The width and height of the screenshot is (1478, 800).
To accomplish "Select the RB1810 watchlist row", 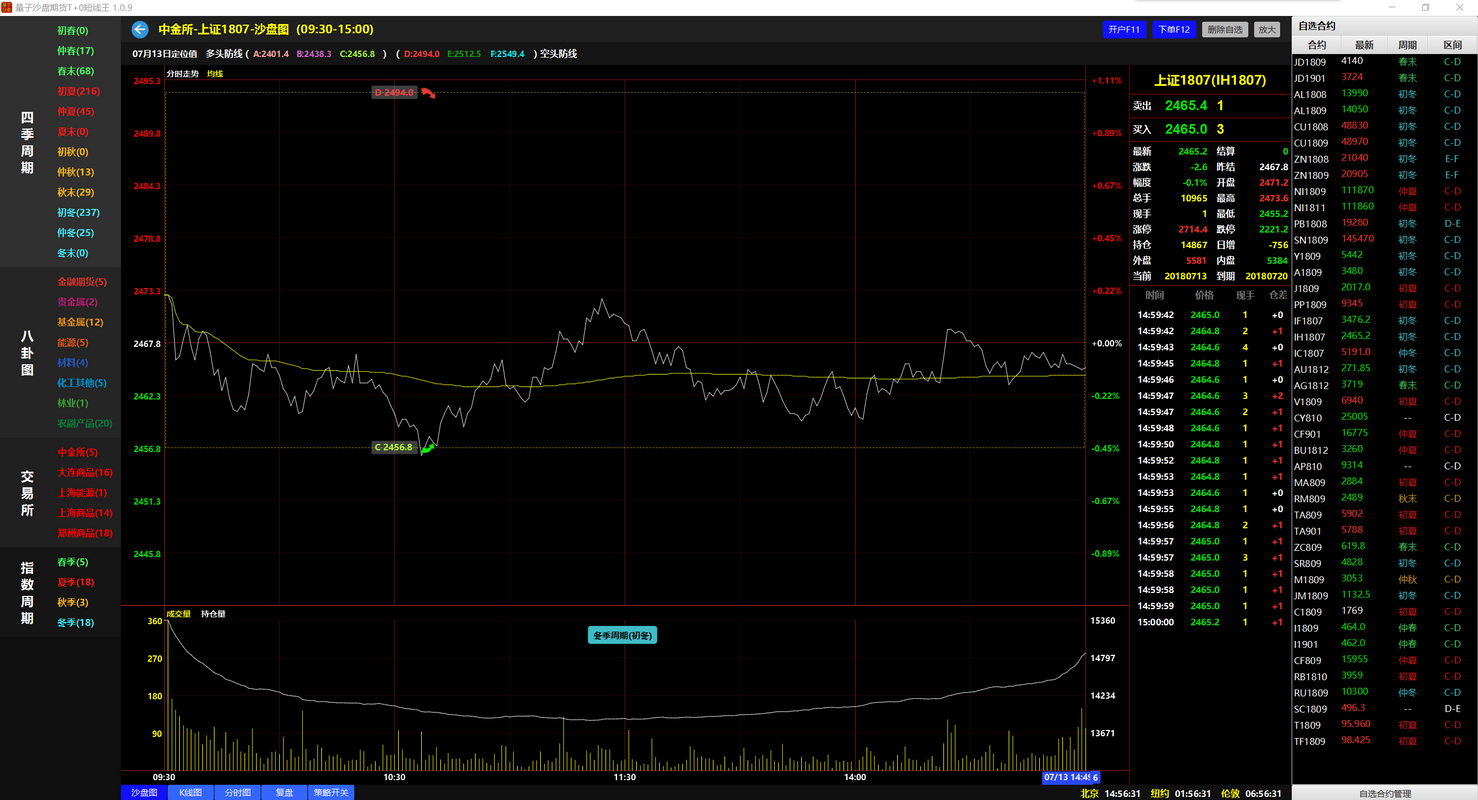I will (x=1384, y=676).
